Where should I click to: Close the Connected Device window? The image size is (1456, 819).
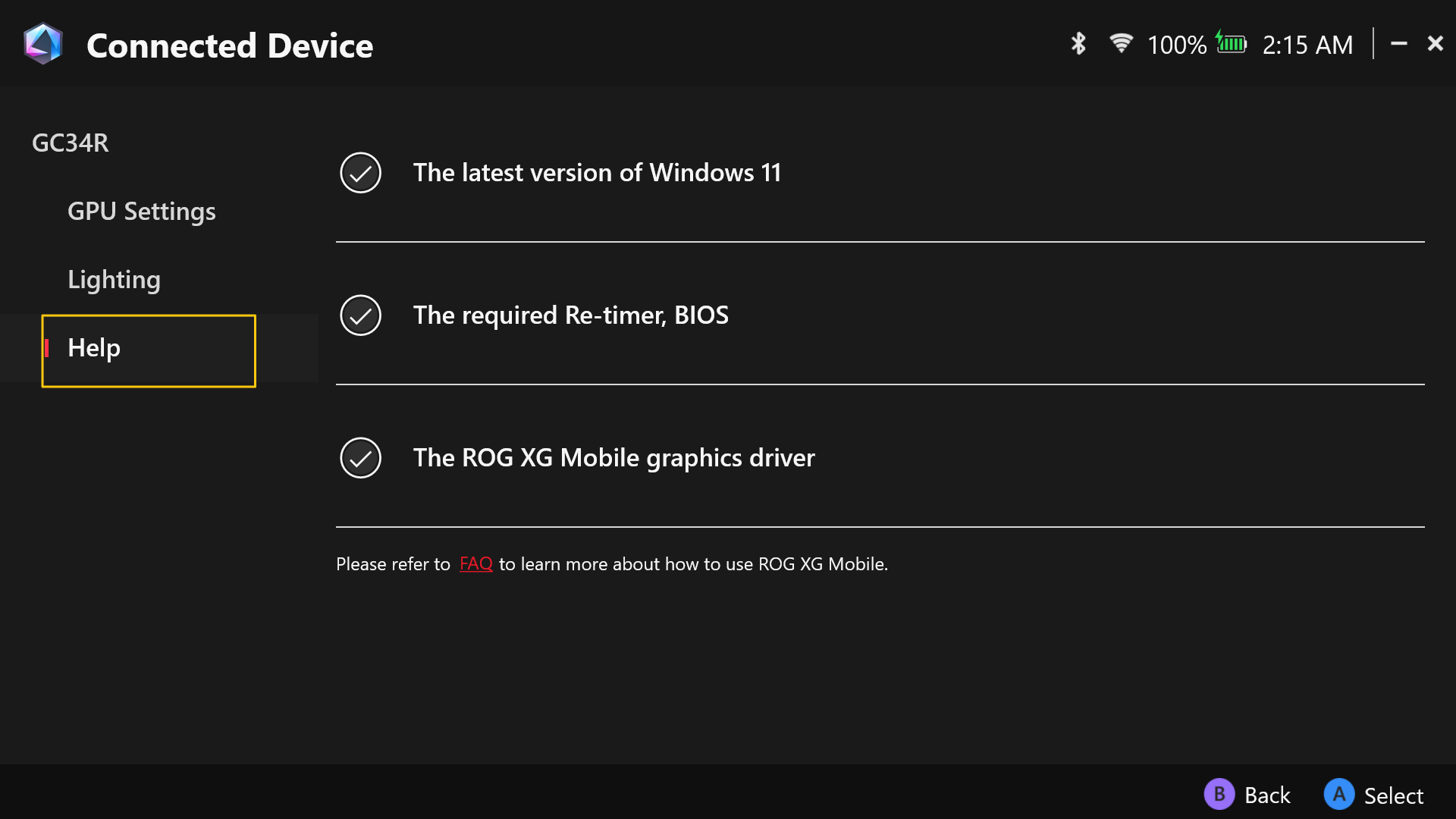[1435, 44]
